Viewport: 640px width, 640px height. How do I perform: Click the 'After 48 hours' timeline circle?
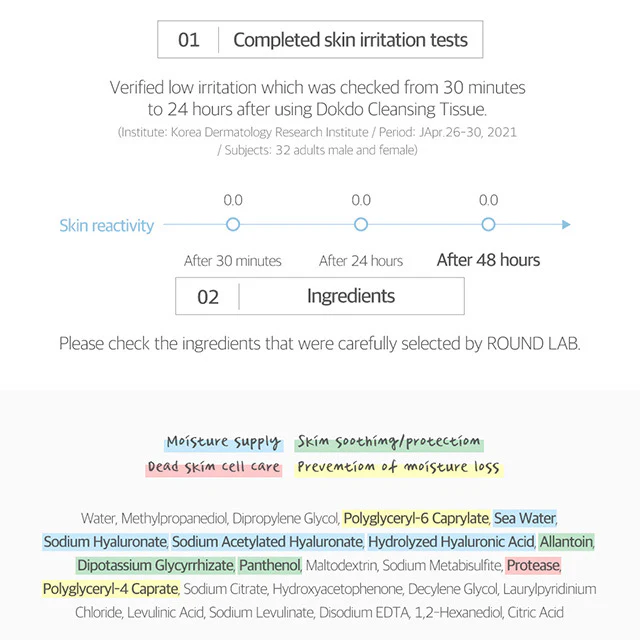pos(488,225)
